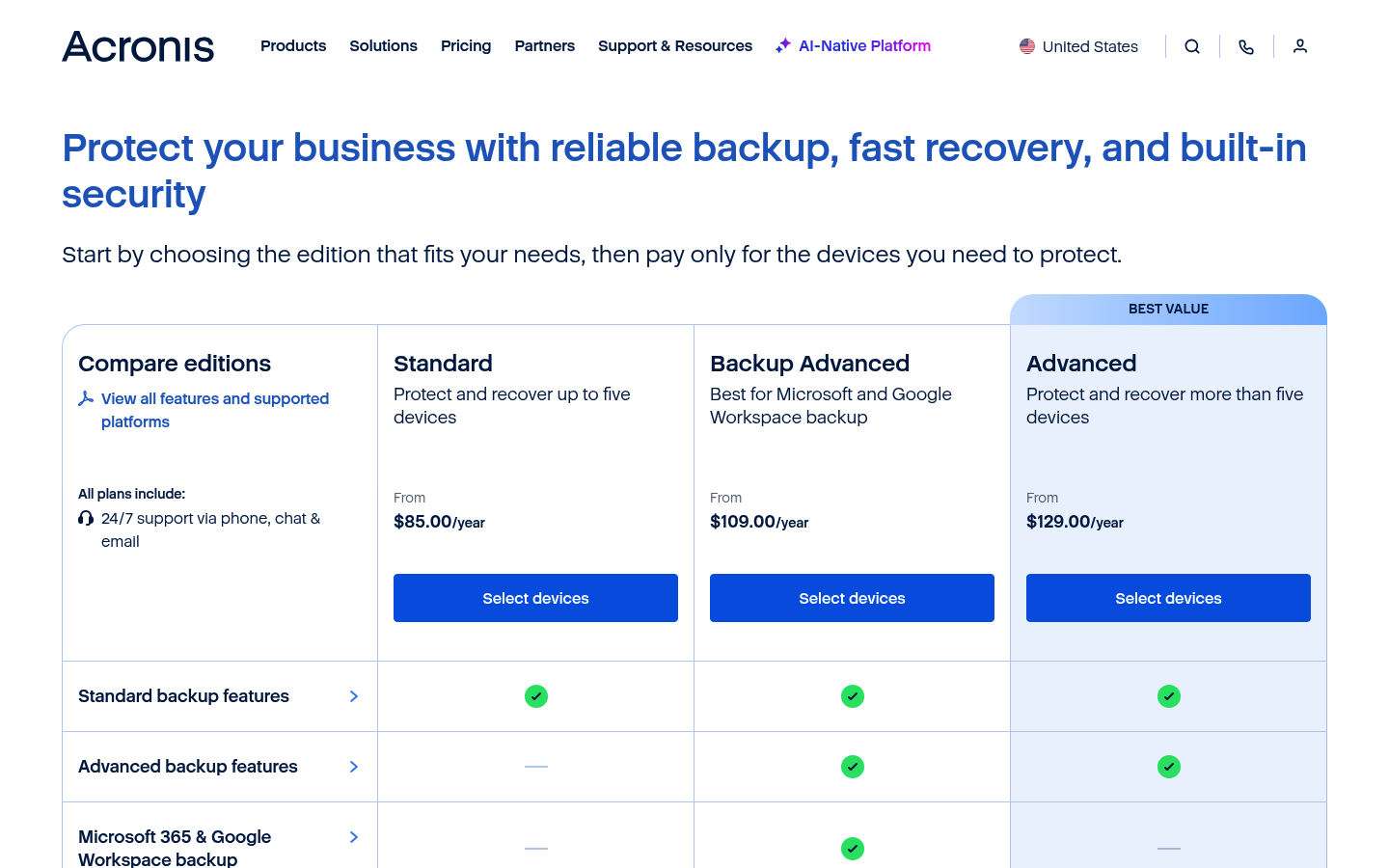This screenshot has height=868, width=1389.
Task: Open the Pricing menu
Action: (x=466, y=45)
